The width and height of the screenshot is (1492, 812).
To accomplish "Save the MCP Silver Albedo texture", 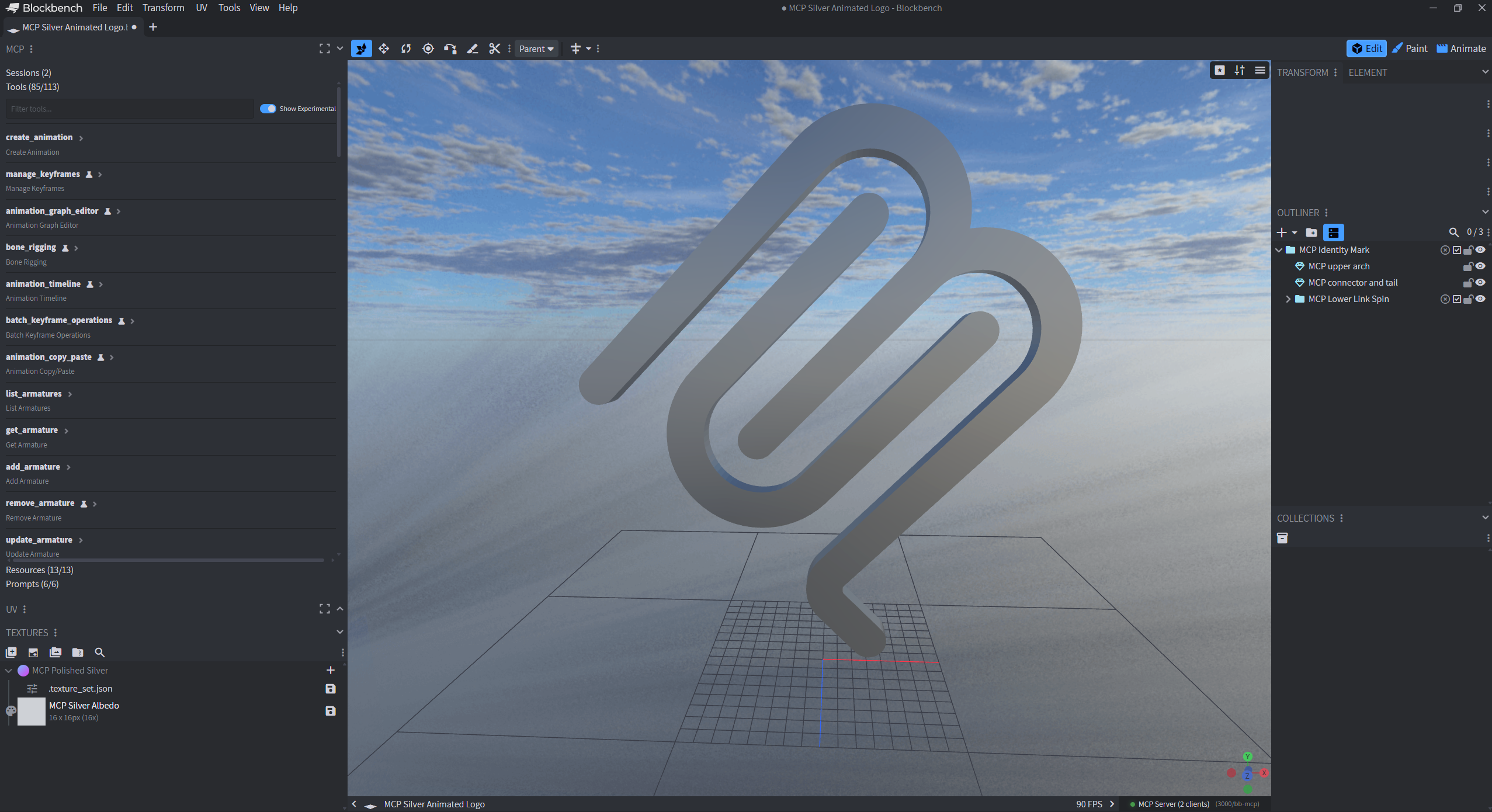I will 331,711.
